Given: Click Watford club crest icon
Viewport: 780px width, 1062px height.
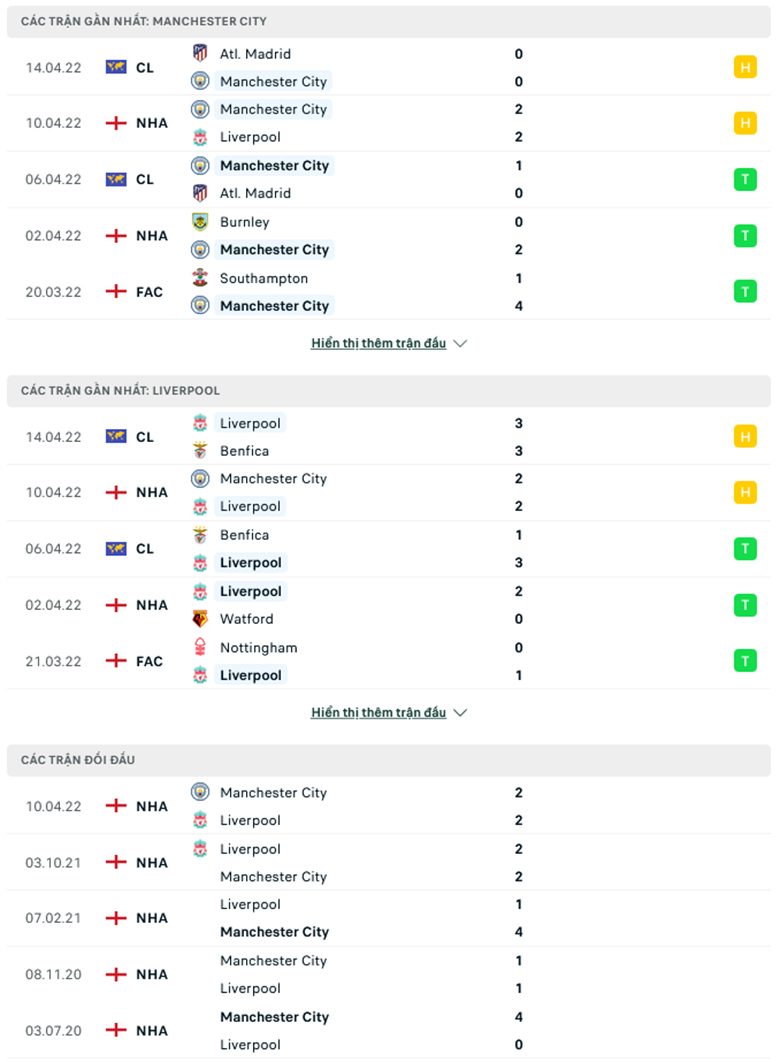Looking at the screenshot, I should click(x=200, y=618).
